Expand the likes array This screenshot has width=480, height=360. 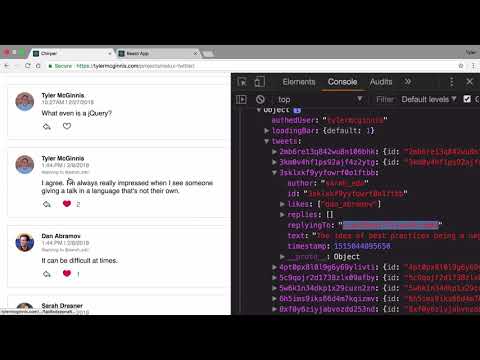tap(282, 204)
